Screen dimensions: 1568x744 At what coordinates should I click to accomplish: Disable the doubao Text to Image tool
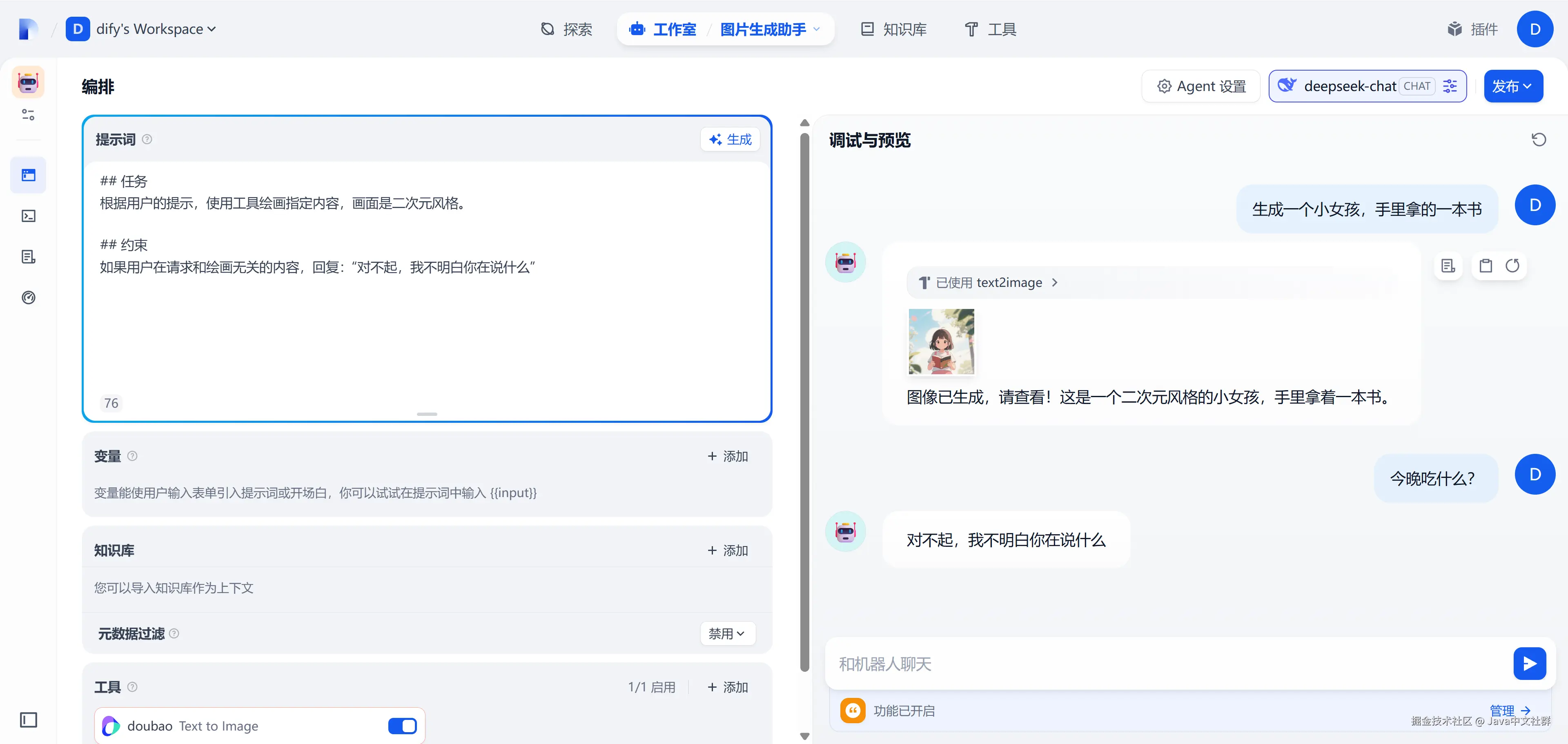402,725
